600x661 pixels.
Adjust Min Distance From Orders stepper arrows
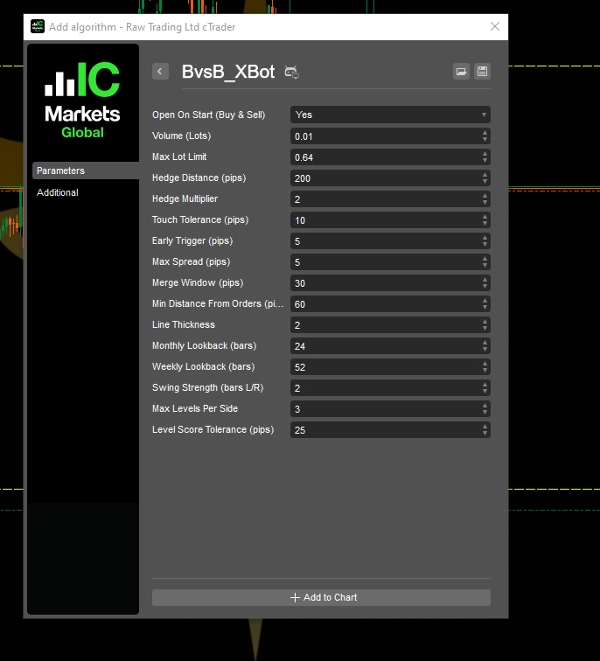pos(485,304)
